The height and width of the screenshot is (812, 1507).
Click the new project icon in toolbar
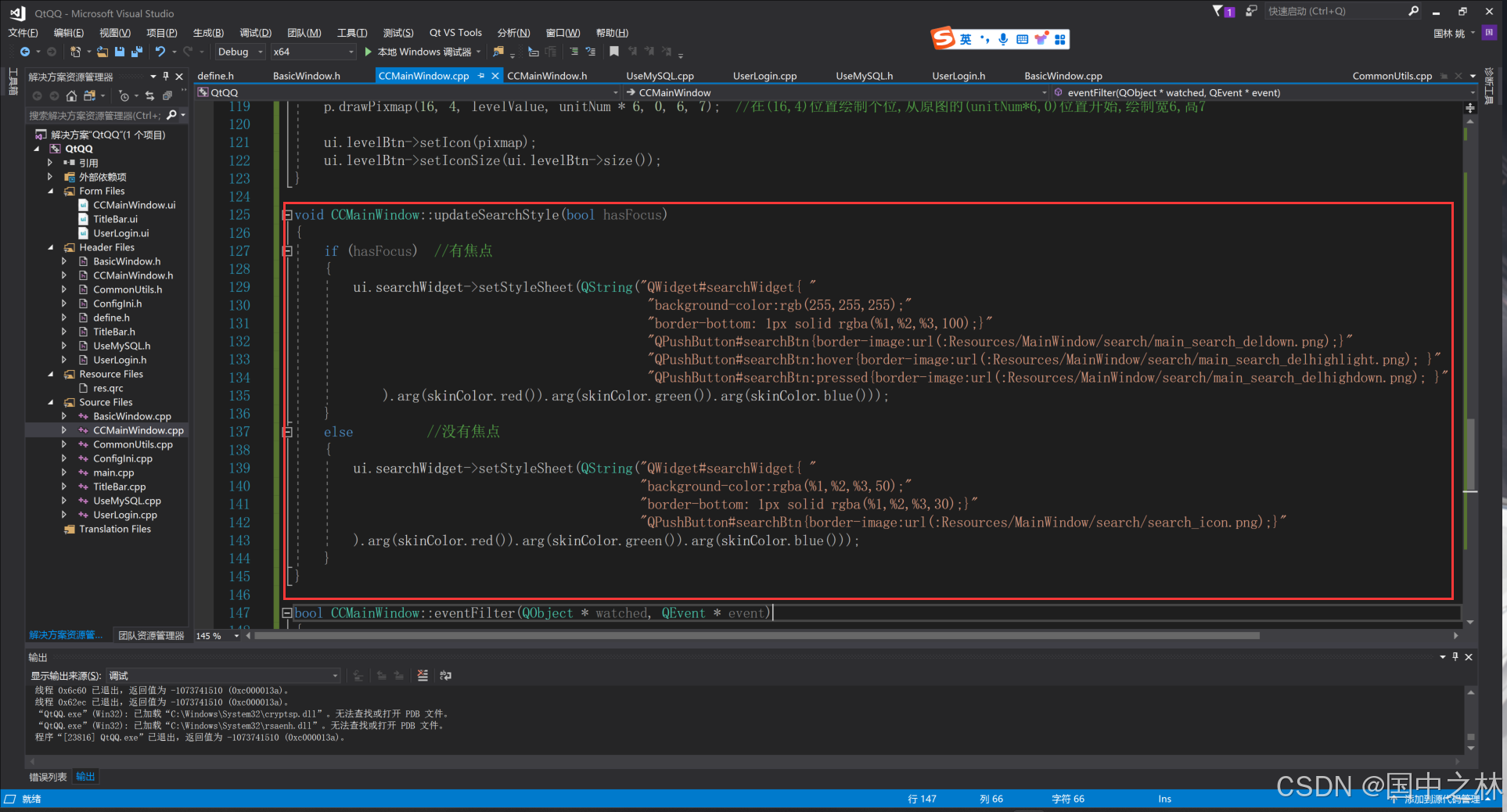[75, 52]
